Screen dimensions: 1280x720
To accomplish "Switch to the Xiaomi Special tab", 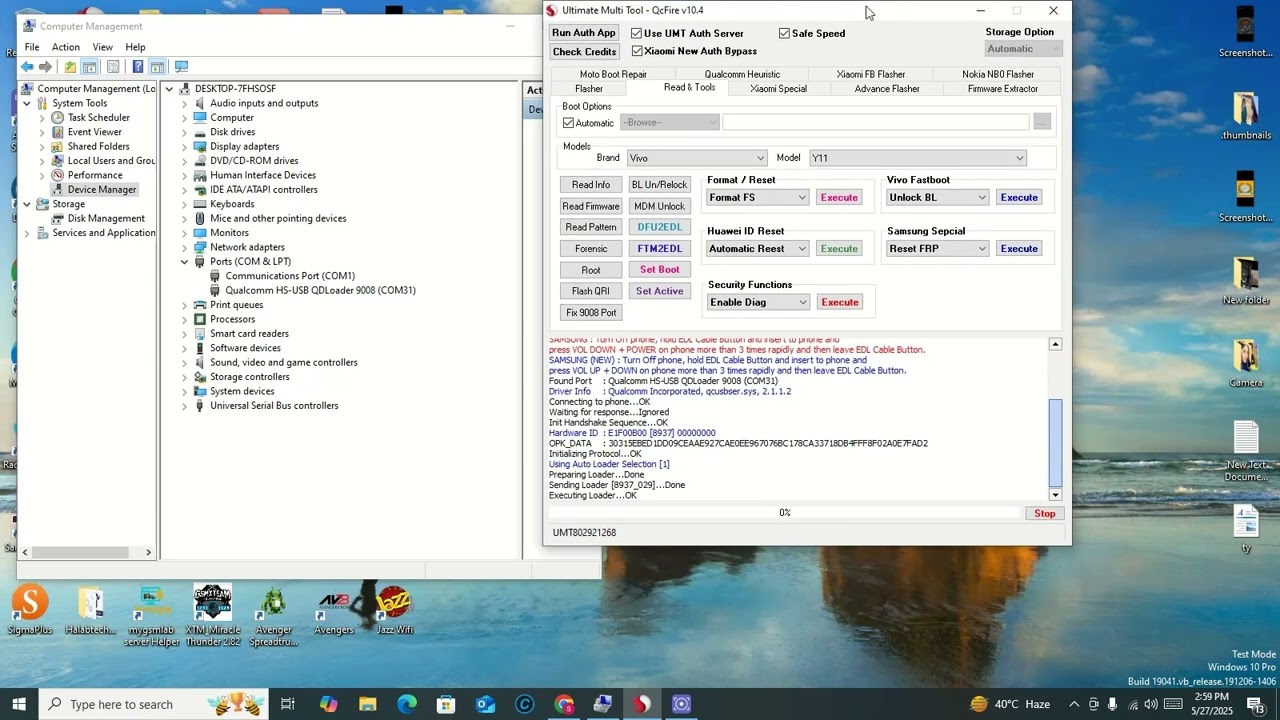I will pyautogui.click(x=778, y=89).
